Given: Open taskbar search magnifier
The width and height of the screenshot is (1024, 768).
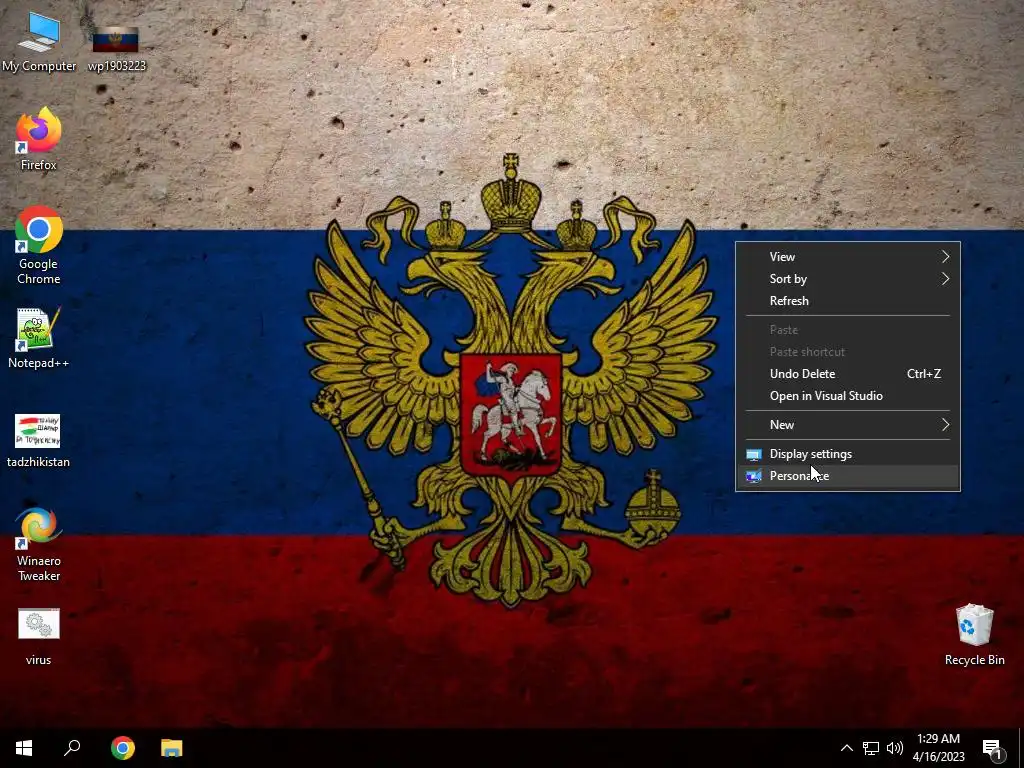Looking at the screenshot, I should tap(72, 748).
